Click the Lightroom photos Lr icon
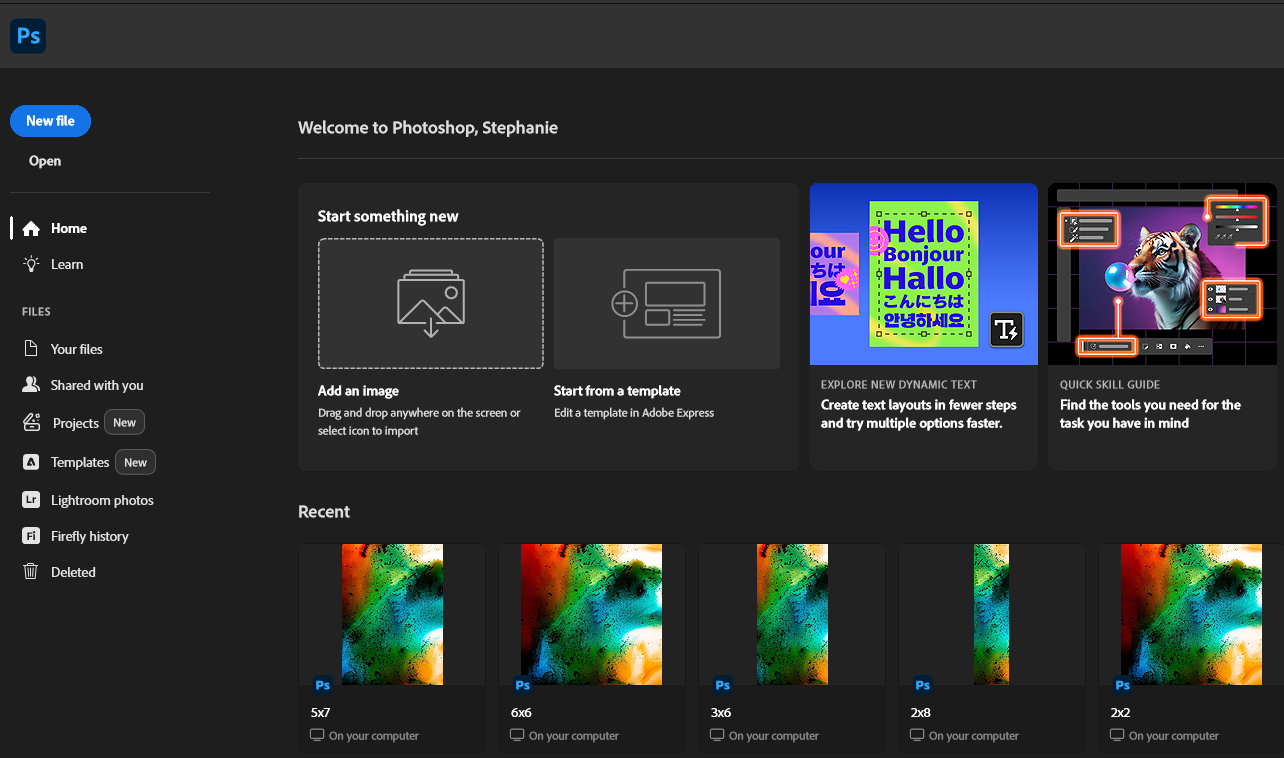The width and height of the screenshot is (1284, 758). pyautogui.click(x=31, y=500)
